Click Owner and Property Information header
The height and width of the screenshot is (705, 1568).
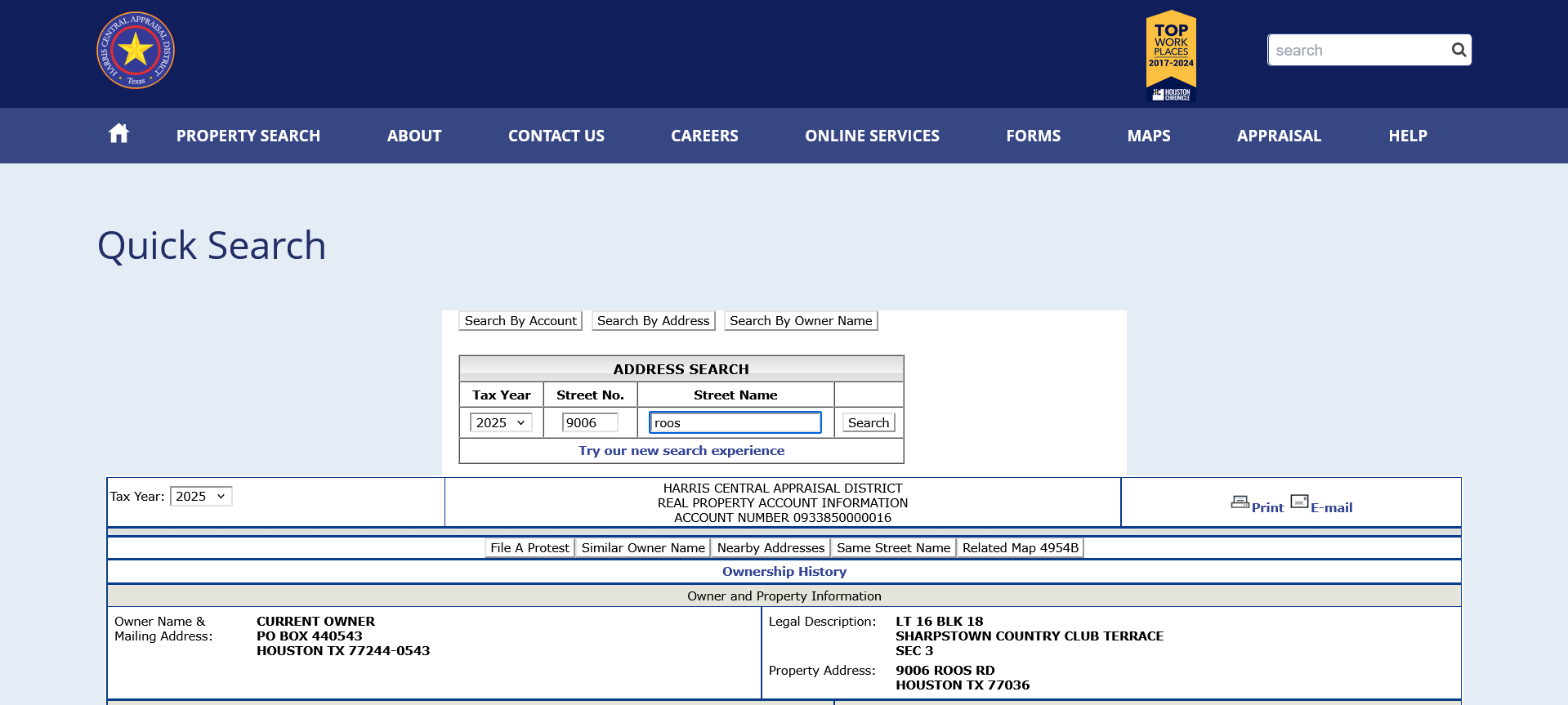(x=784, y=596)
